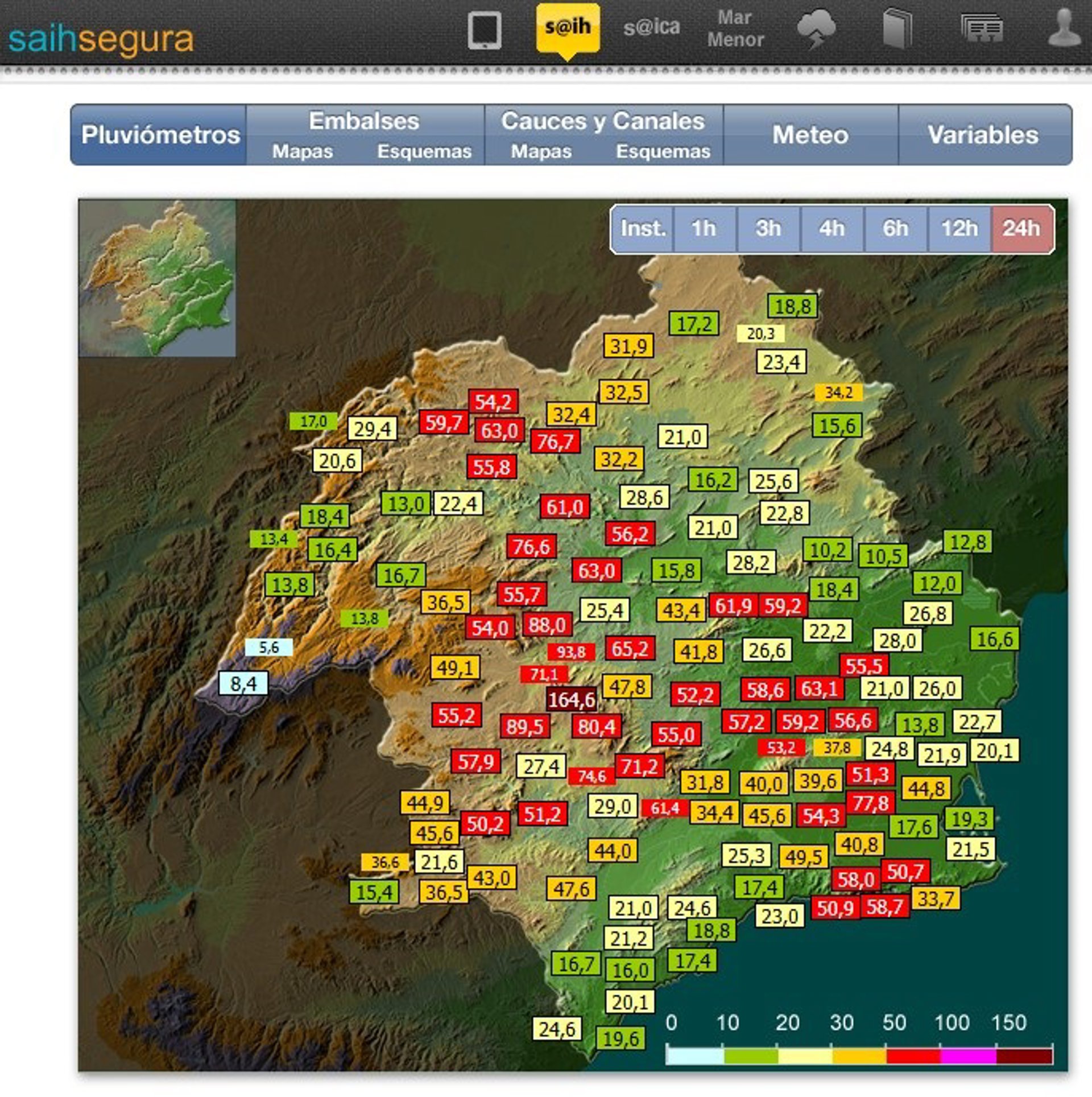Go to the Mar Menor section
This screenshot has width=1092, height=1097.
735,28
